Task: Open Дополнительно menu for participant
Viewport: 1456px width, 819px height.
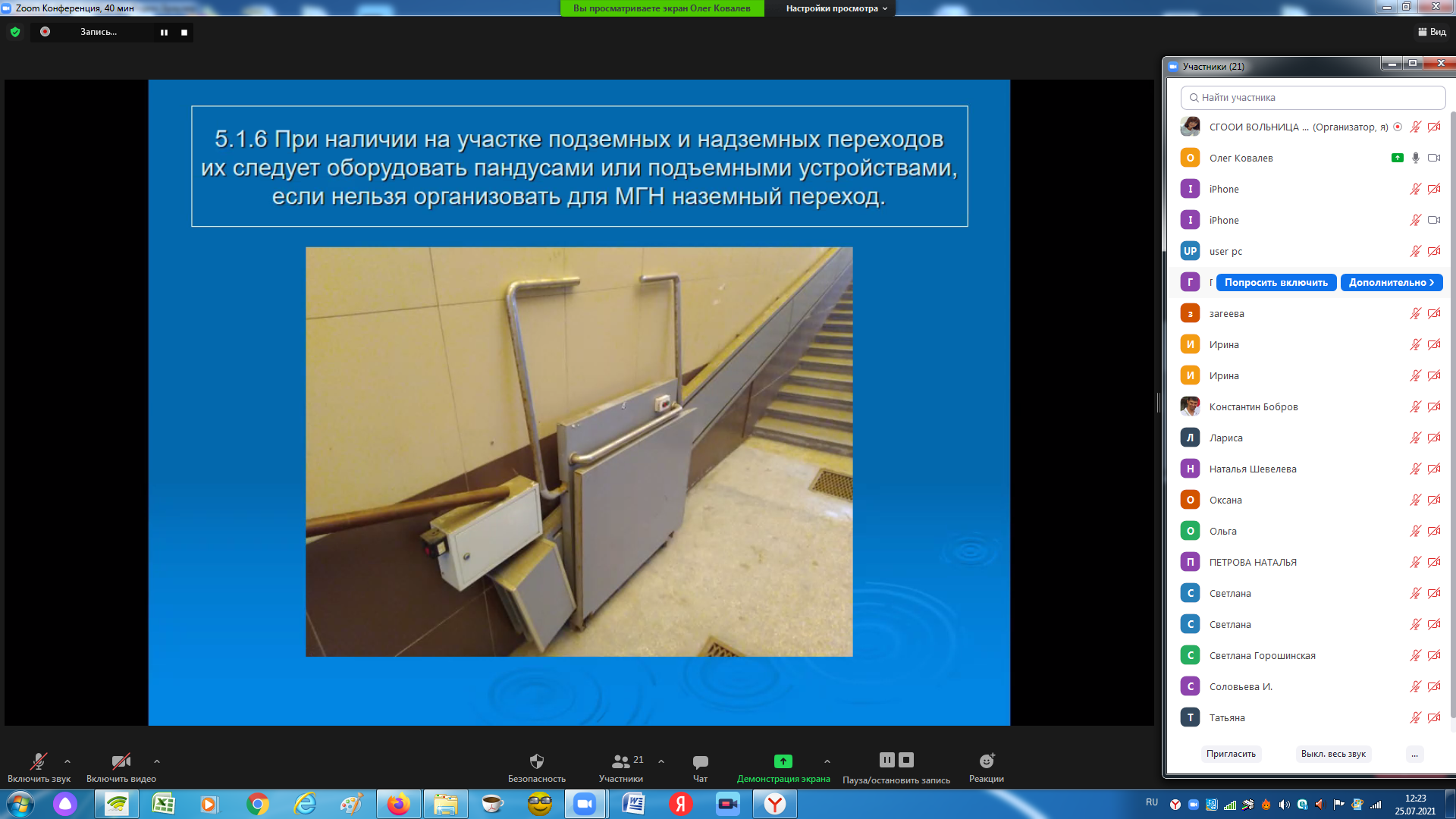Action: point(1391,282)
